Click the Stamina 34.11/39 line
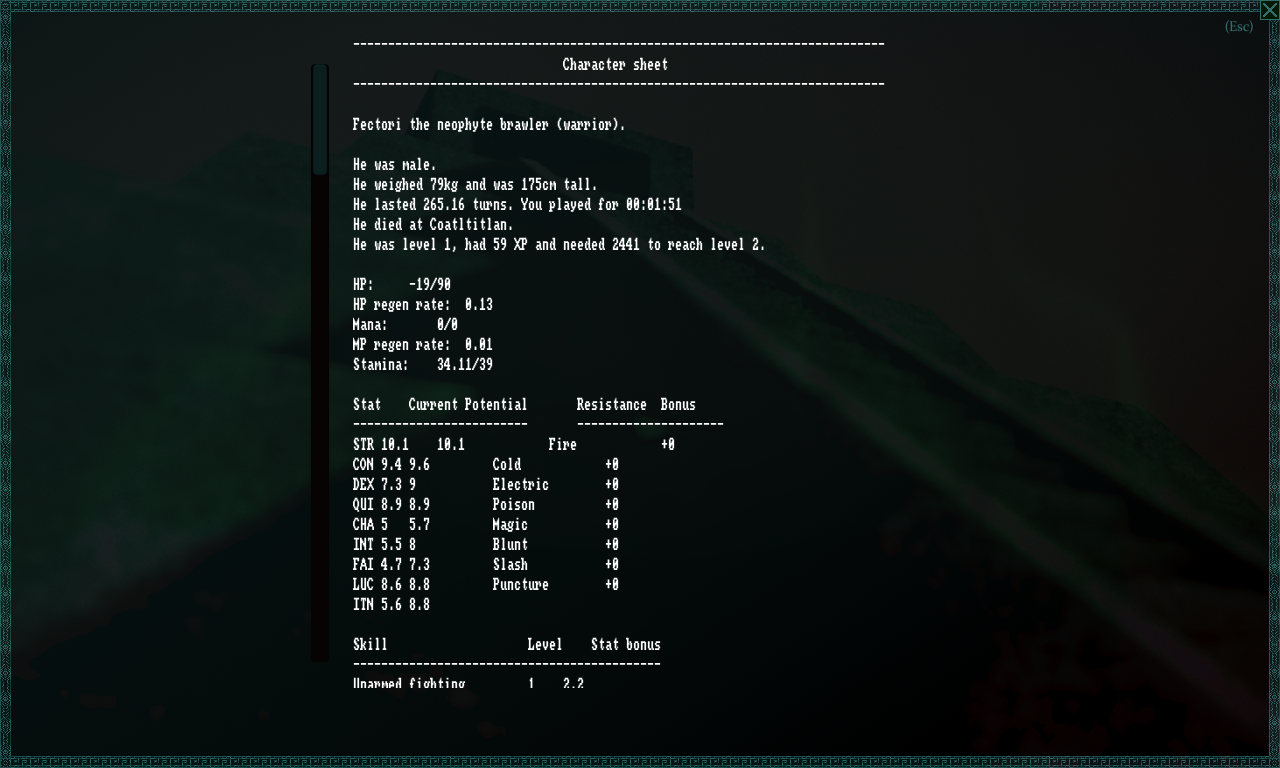1280x768 pixels. pyautogui.click(x=423, y=364)
